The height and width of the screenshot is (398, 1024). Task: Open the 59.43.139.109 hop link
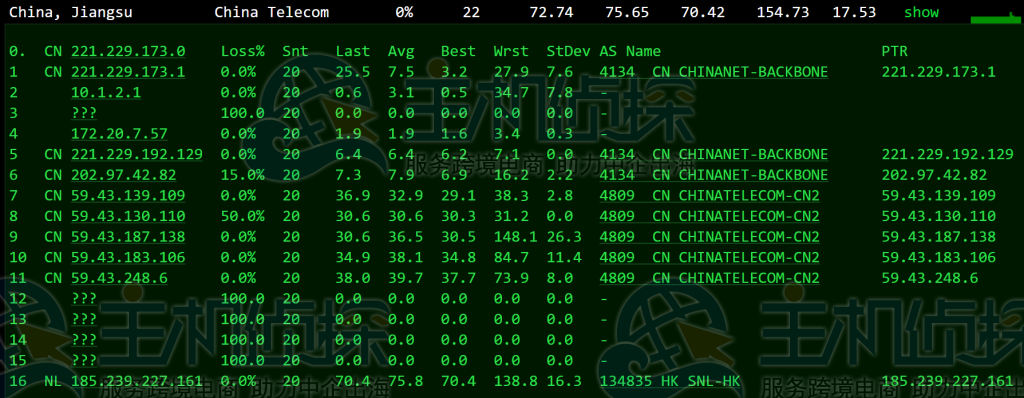[128, 196]
